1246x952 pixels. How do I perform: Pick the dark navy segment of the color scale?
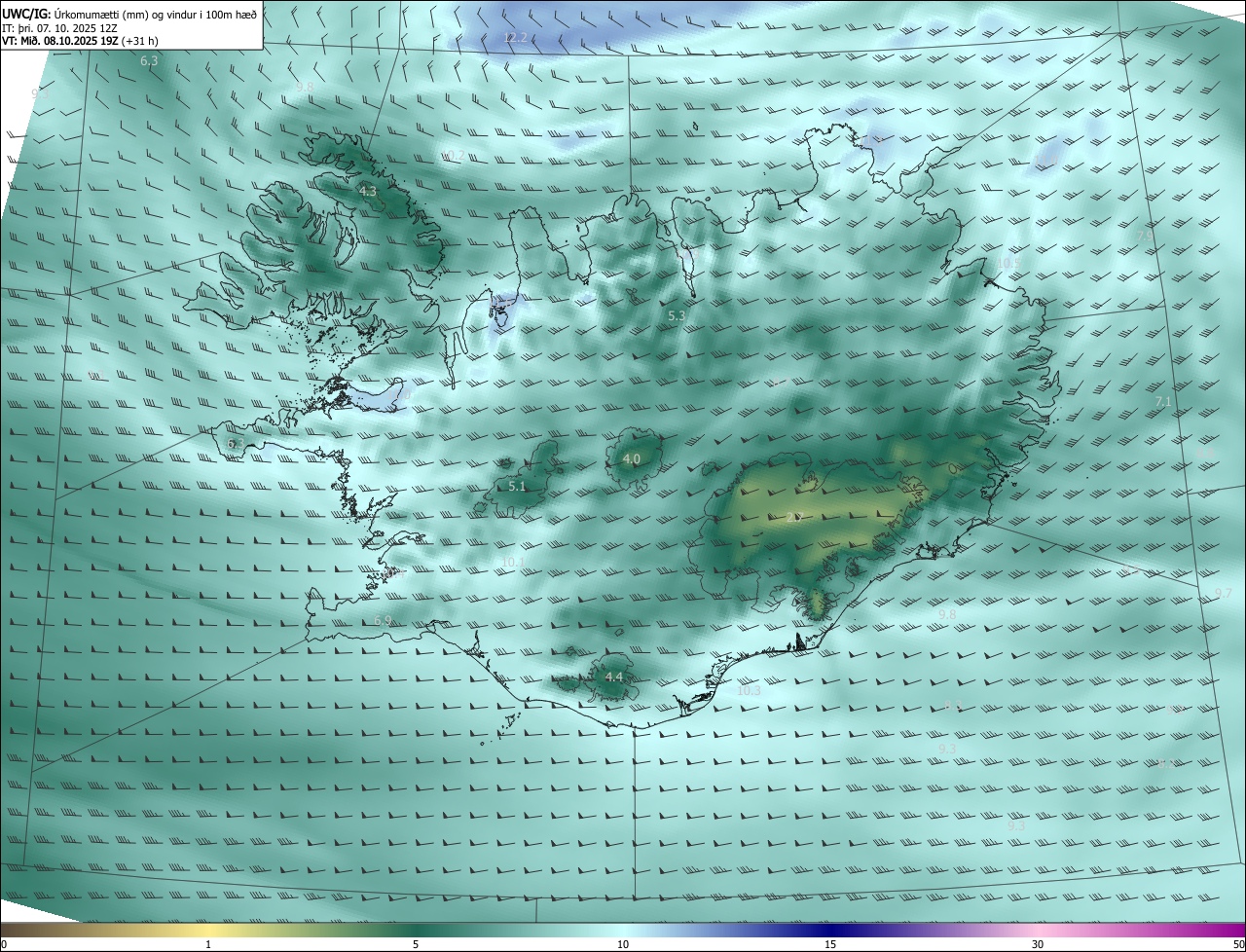830,931
